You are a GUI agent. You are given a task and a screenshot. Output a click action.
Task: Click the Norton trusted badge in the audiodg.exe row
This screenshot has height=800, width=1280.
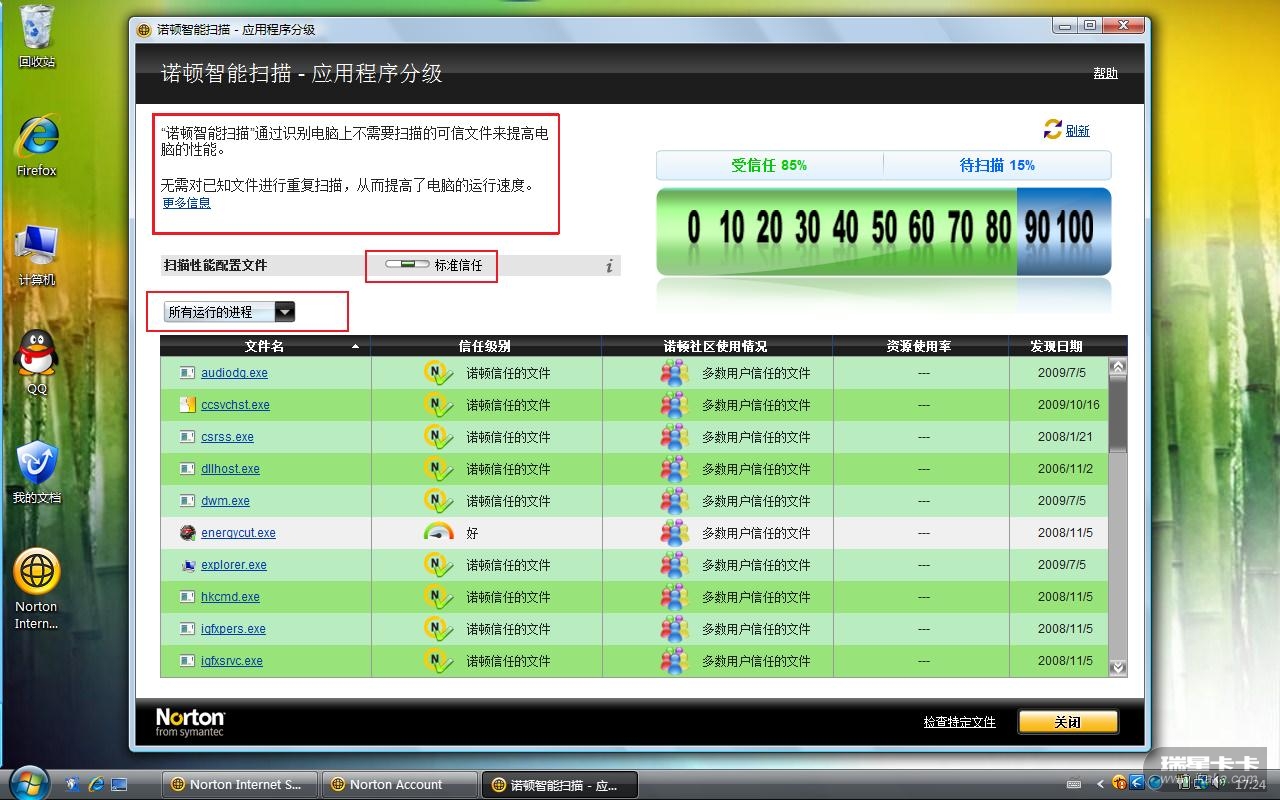438,373
